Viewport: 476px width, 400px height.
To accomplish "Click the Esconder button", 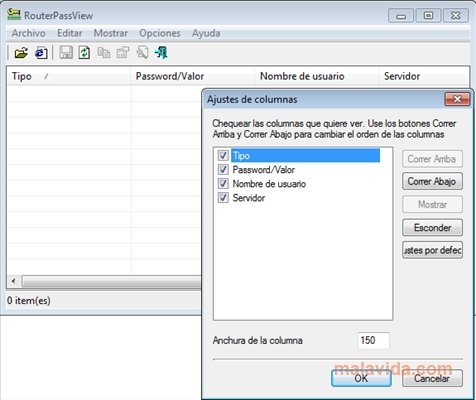I will 432,228.
